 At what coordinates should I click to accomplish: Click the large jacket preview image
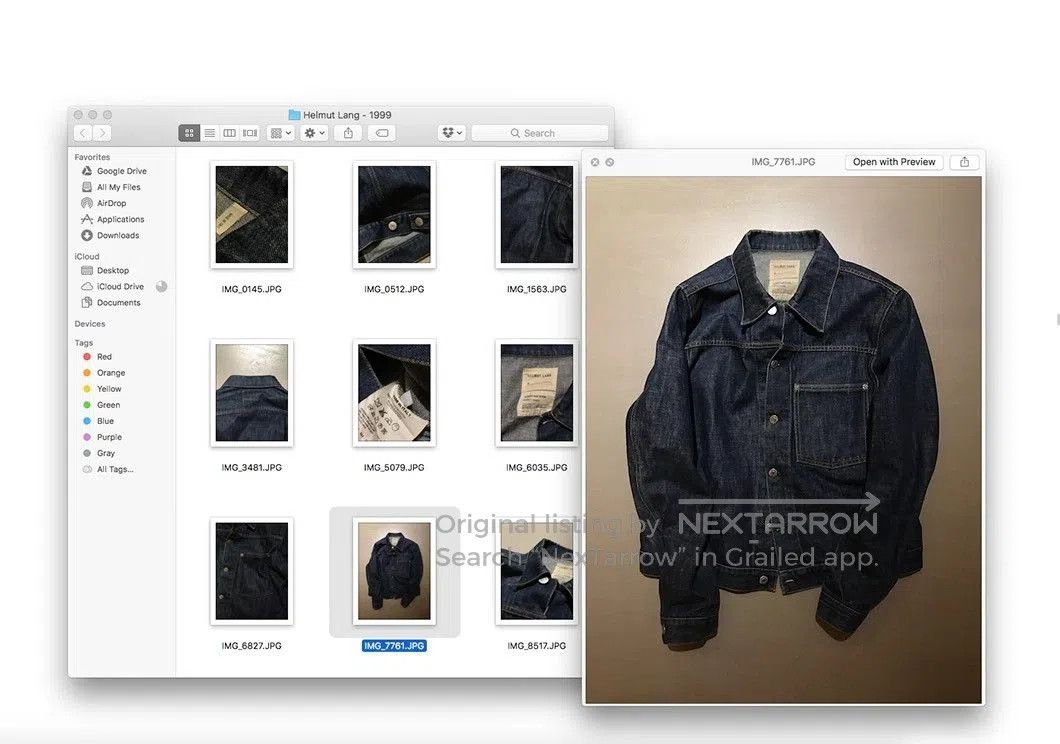pos(783,440)
